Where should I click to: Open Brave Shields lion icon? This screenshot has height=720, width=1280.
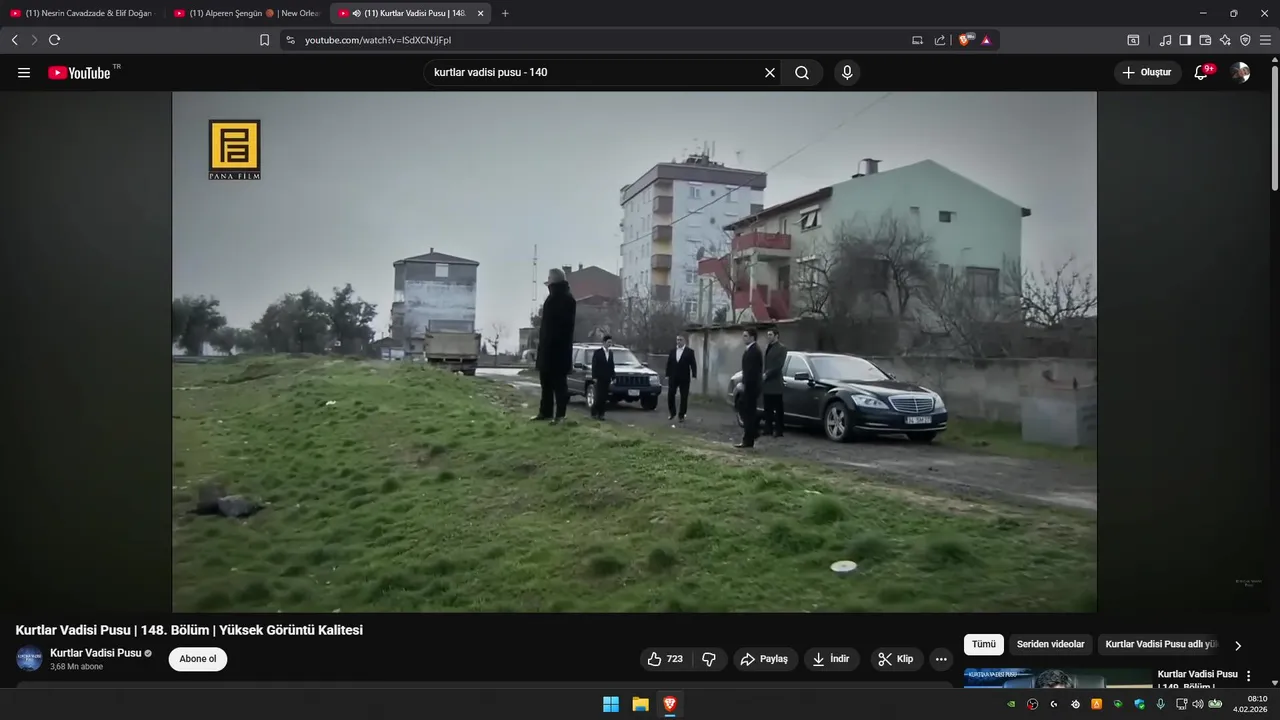pyautogui.click(x=966, y=40)
